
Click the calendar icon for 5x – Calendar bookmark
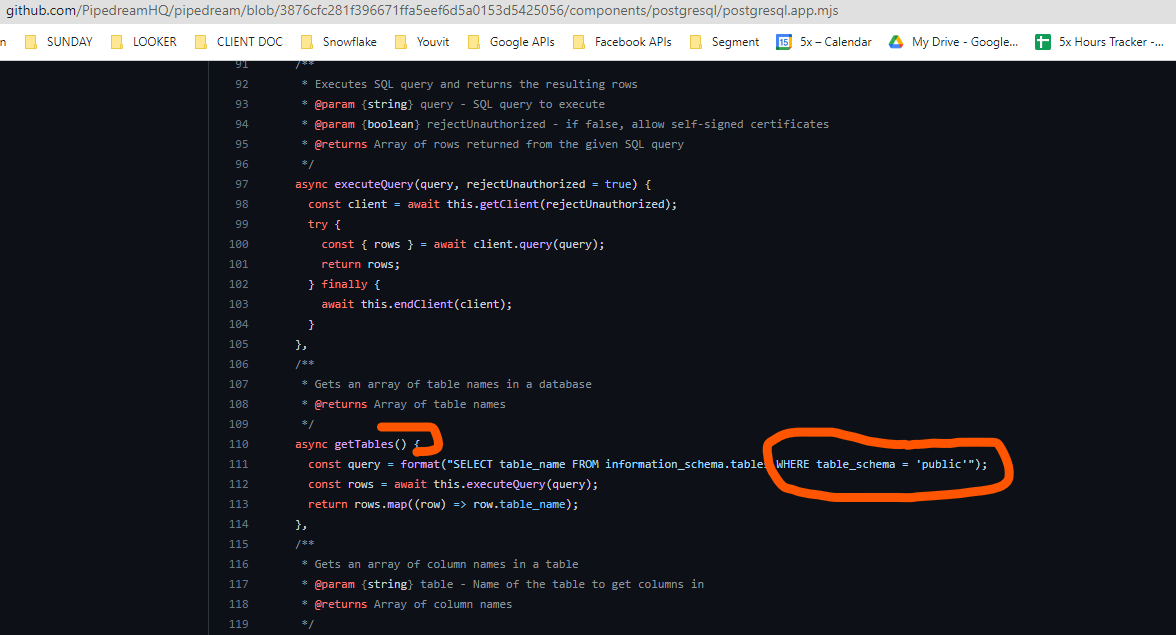[x=784, y=42]
